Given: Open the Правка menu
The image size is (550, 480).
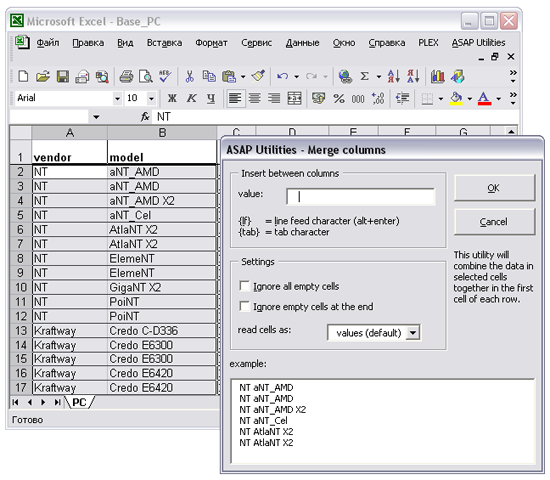Looking at the screenshot, I should (x=88, y=43).
